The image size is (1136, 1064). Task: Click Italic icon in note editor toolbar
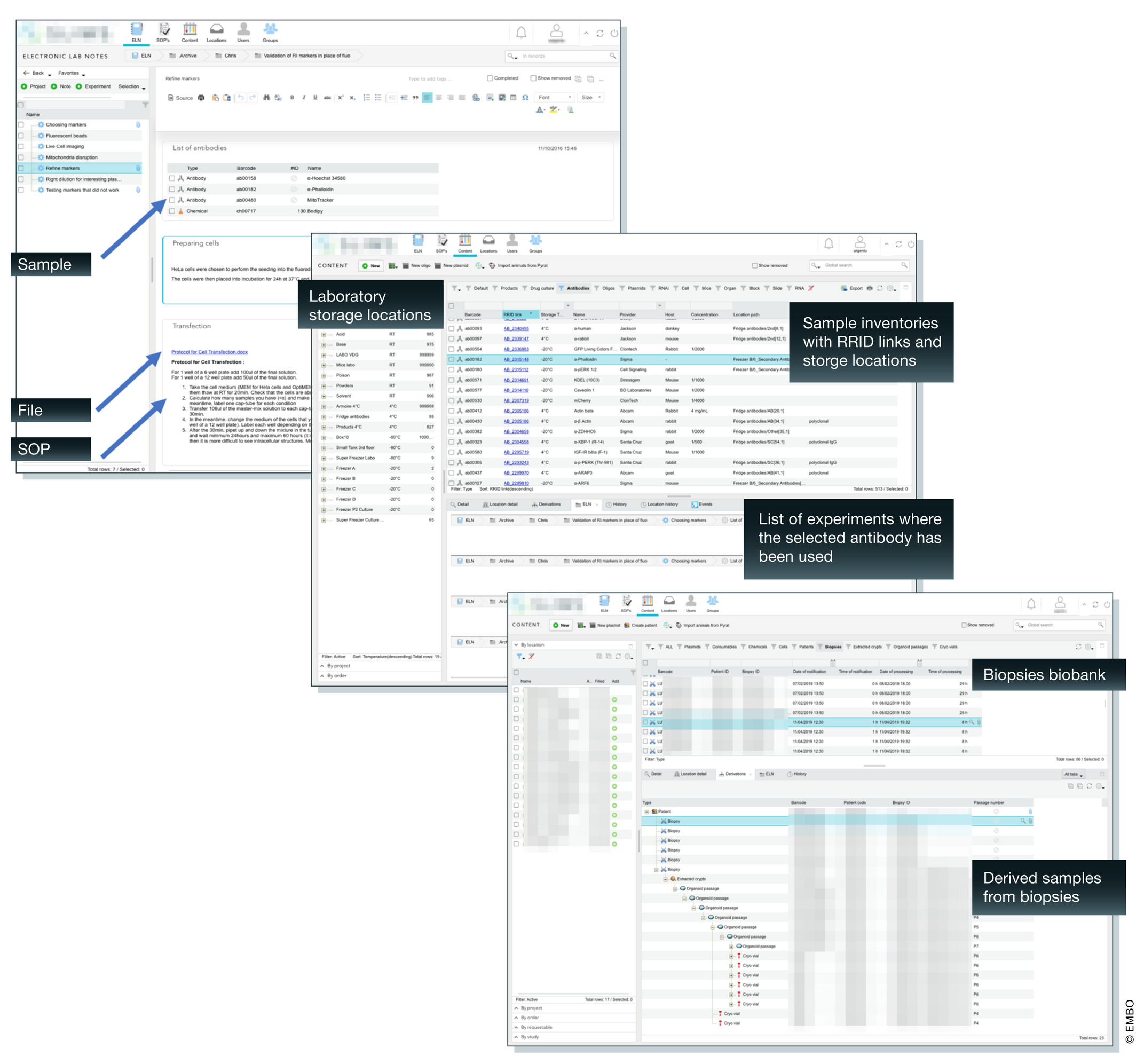point(303,98)
